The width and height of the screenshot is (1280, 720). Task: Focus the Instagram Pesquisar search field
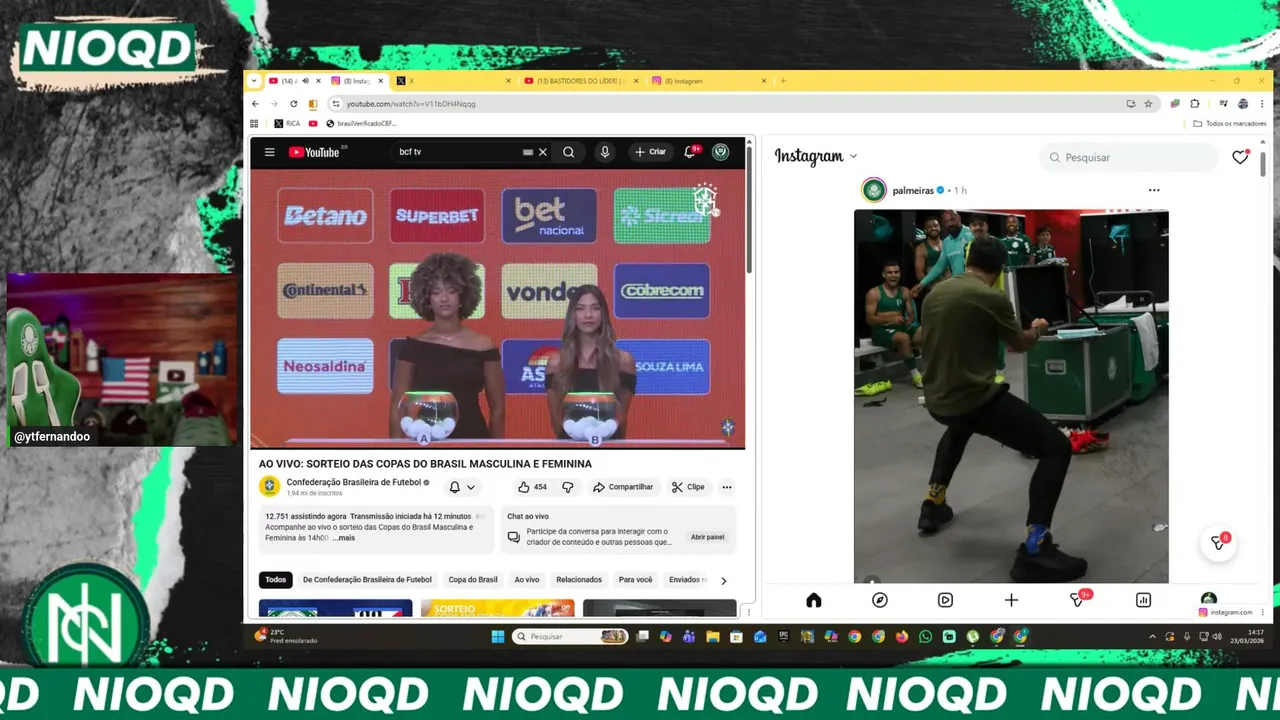(x=1130, y=157)
